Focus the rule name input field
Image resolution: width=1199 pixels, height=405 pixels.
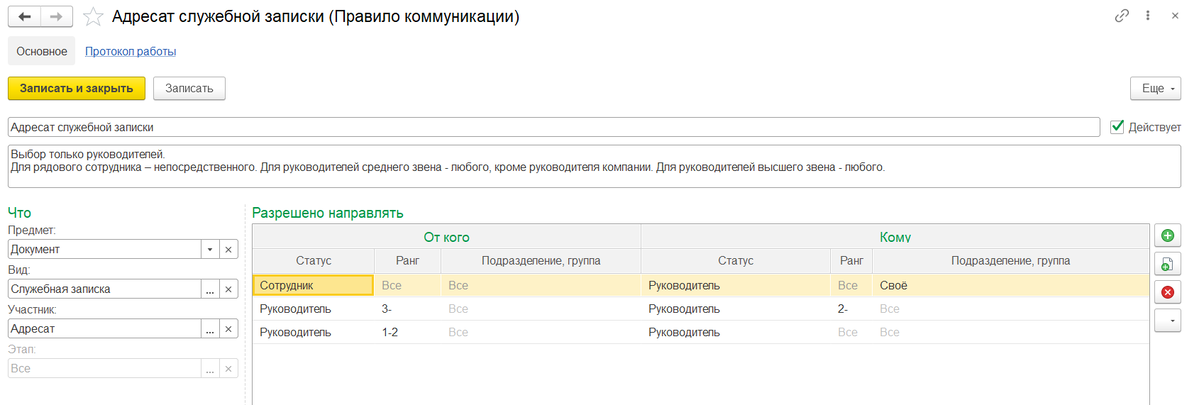tap(554, 127)
